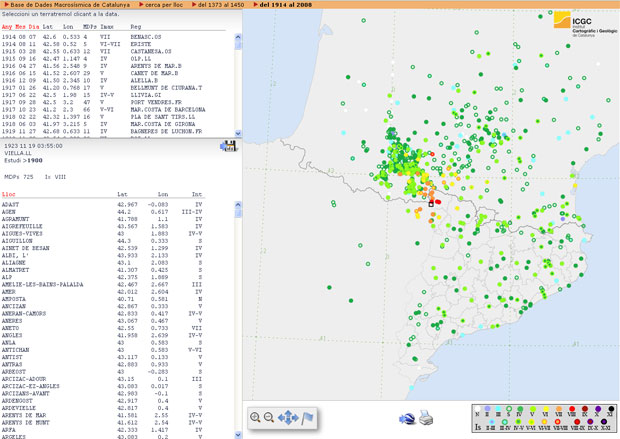Select the 1915 03 28 CASTANESA.OS earthquake
The width and height of the screenshot is (620, 439).
point(87,51)
